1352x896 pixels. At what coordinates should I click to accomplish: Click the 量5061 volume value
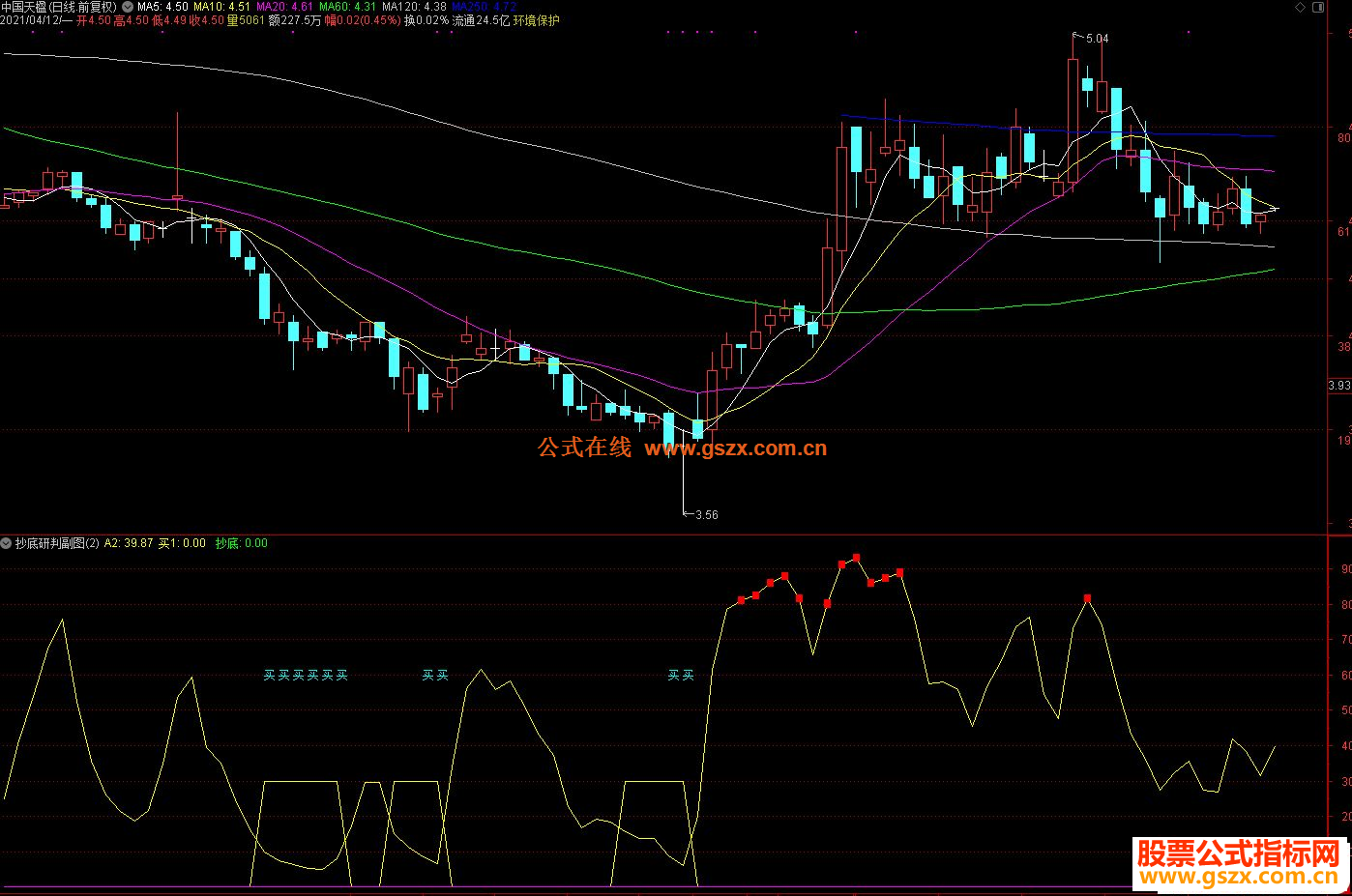click(x=246, y=20)
